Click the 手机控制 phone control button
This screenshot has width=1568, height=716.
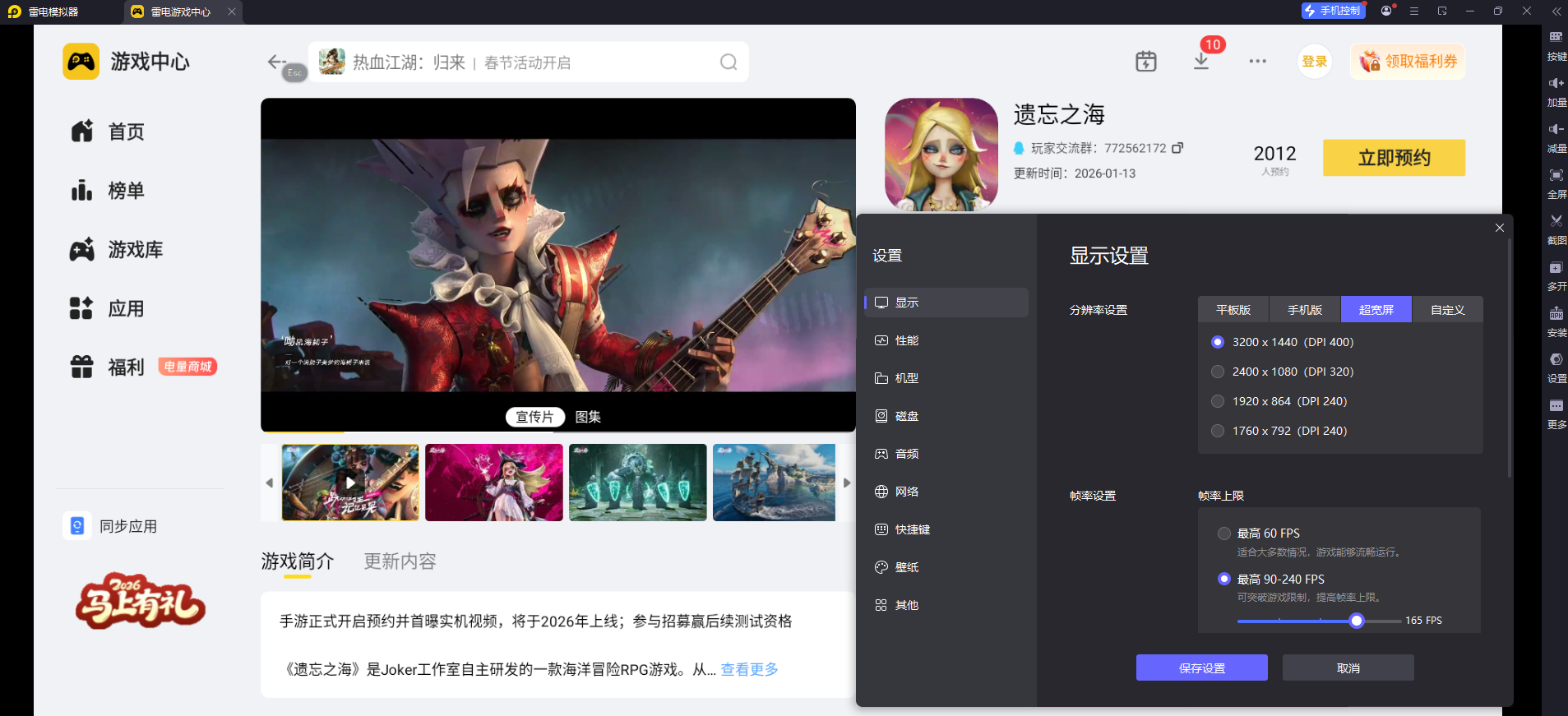point(1333,11)
